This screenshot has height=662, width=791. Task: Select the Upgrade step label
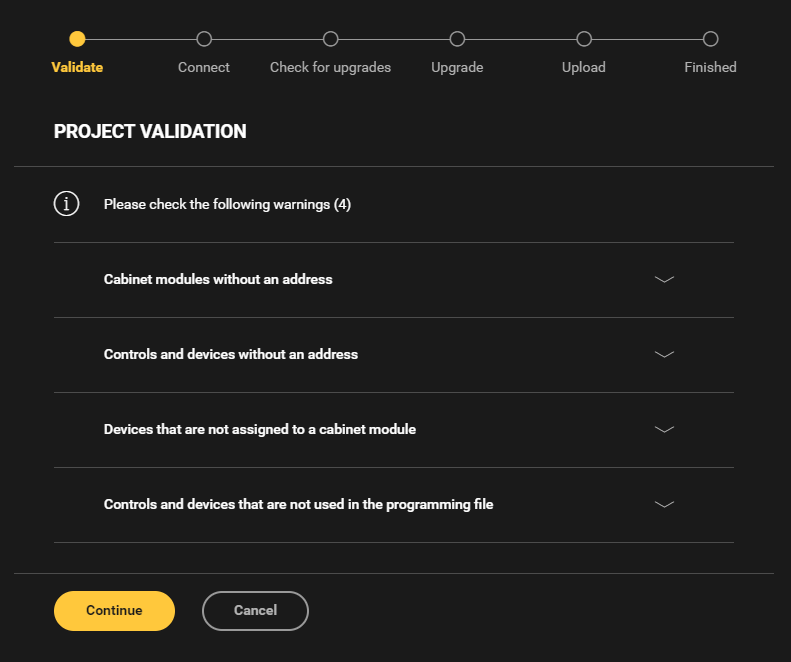pos(457,68)
